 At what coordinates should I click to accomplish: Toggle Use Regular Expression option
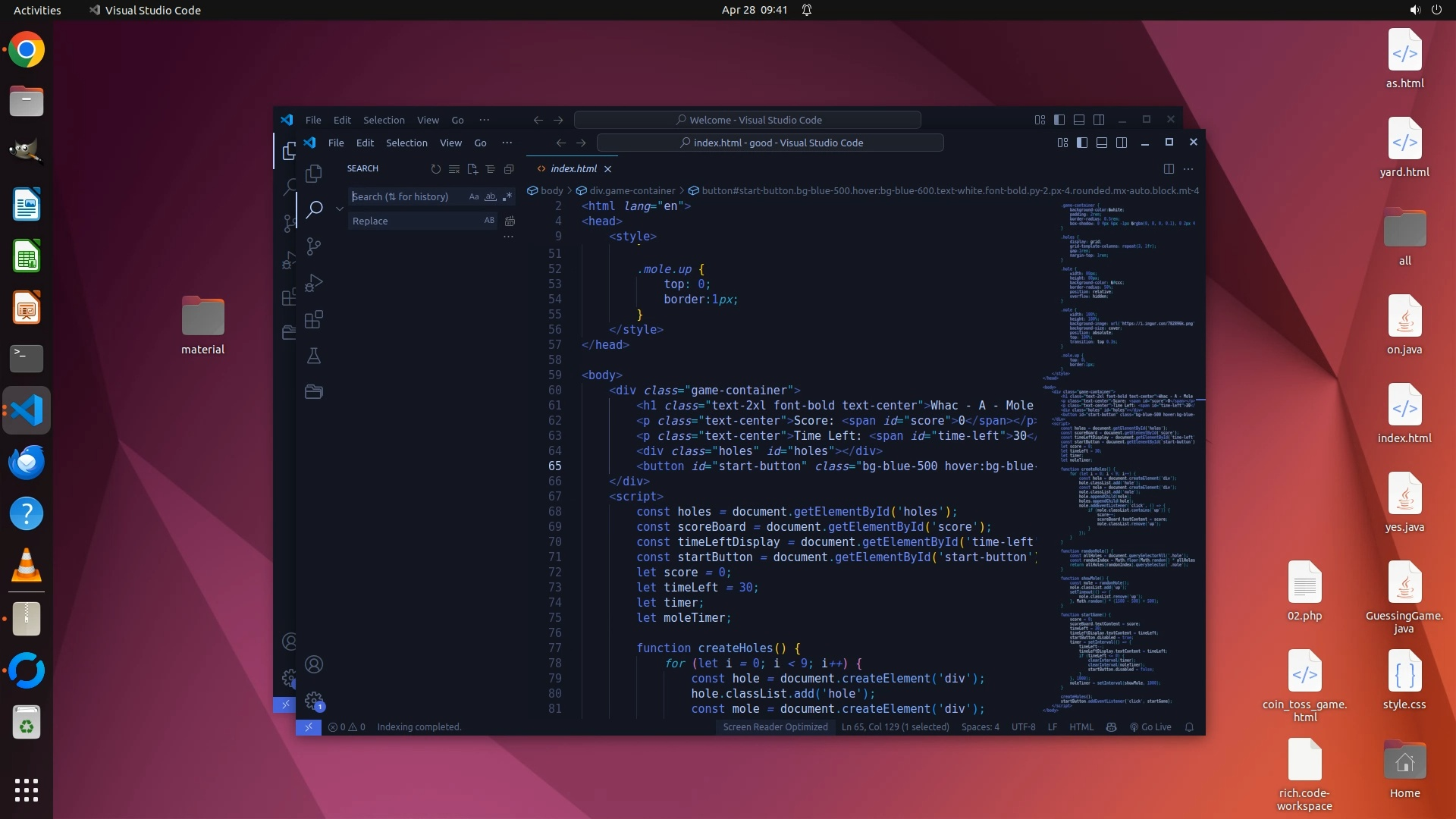507,196
